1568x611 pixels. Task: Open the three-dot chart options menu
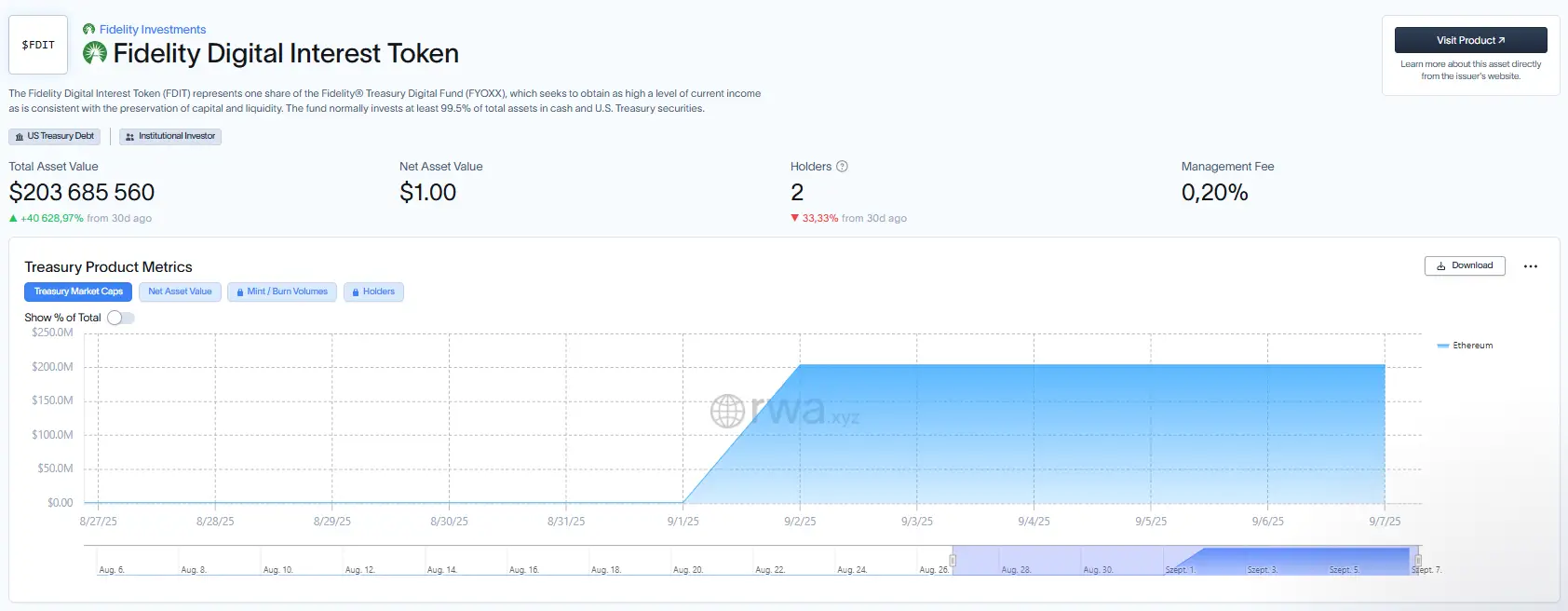pyautogui.click(x=1531, y=266)
